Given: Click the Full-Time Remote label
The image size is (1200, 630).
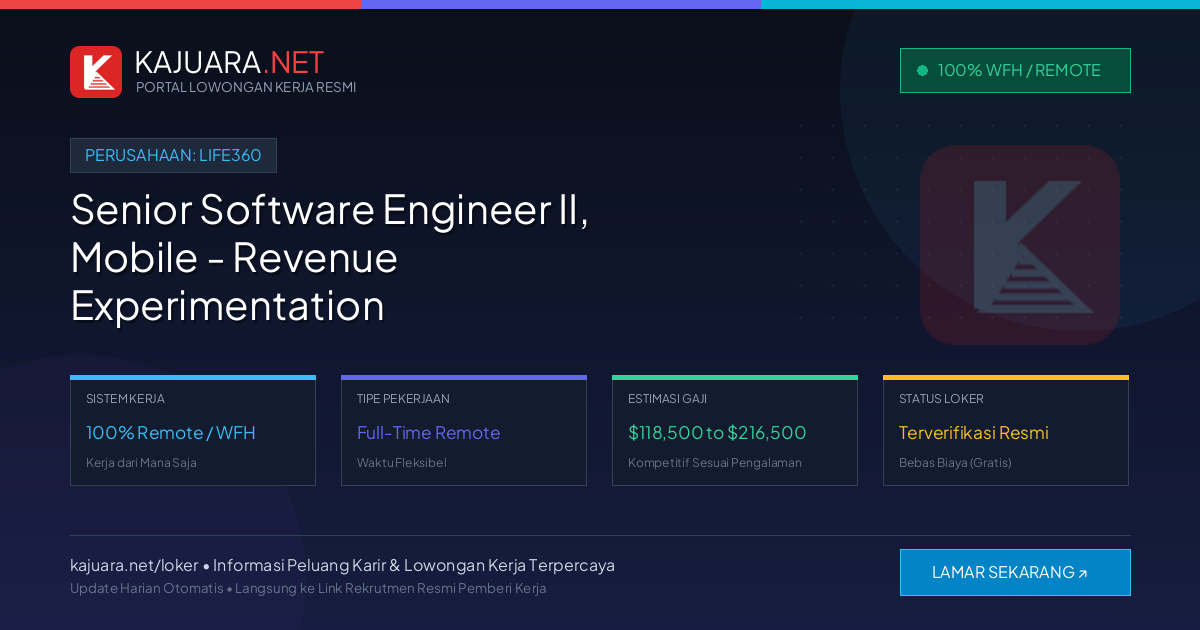Looking at the screenshot, I should 428,433.
